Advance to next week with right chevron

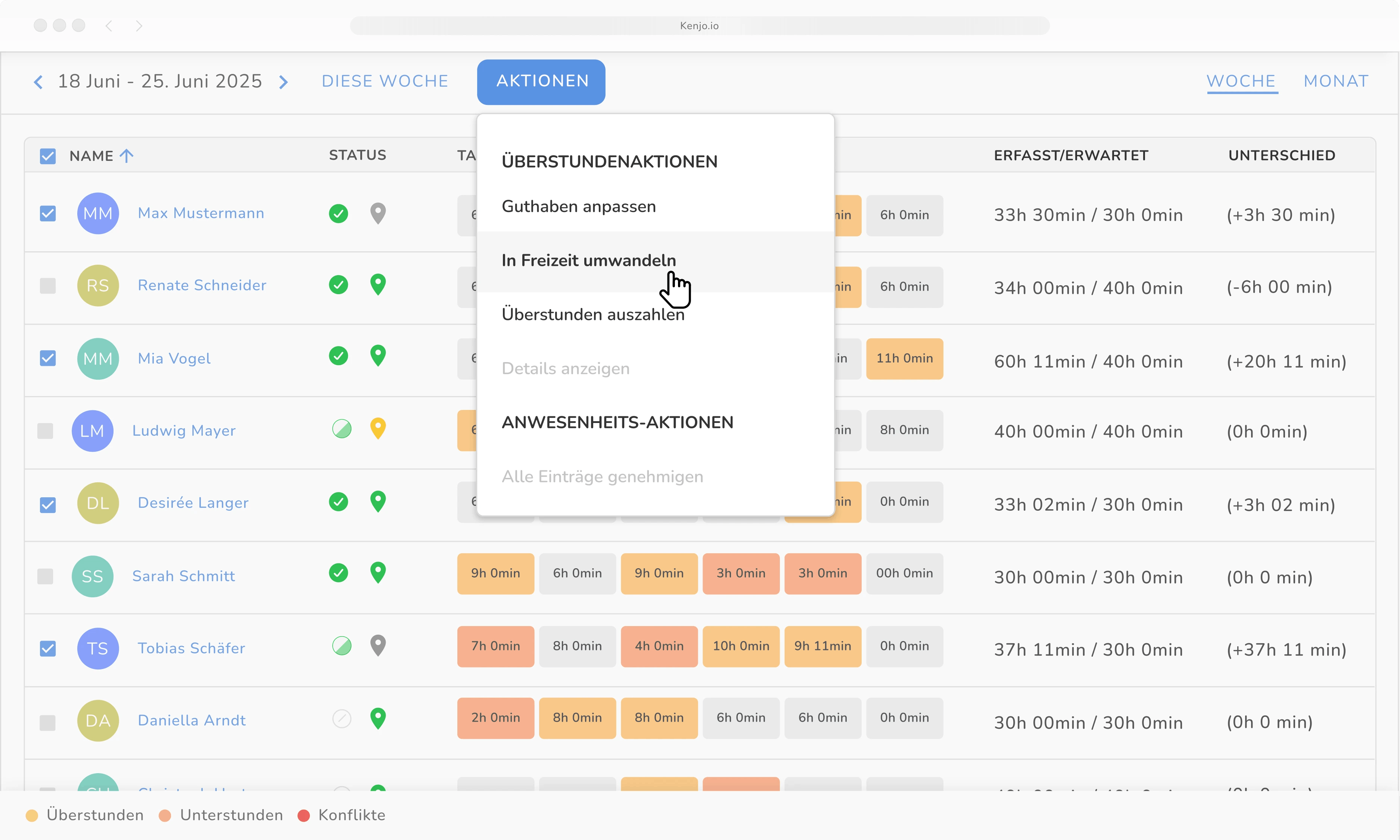[x=283, y=82]
